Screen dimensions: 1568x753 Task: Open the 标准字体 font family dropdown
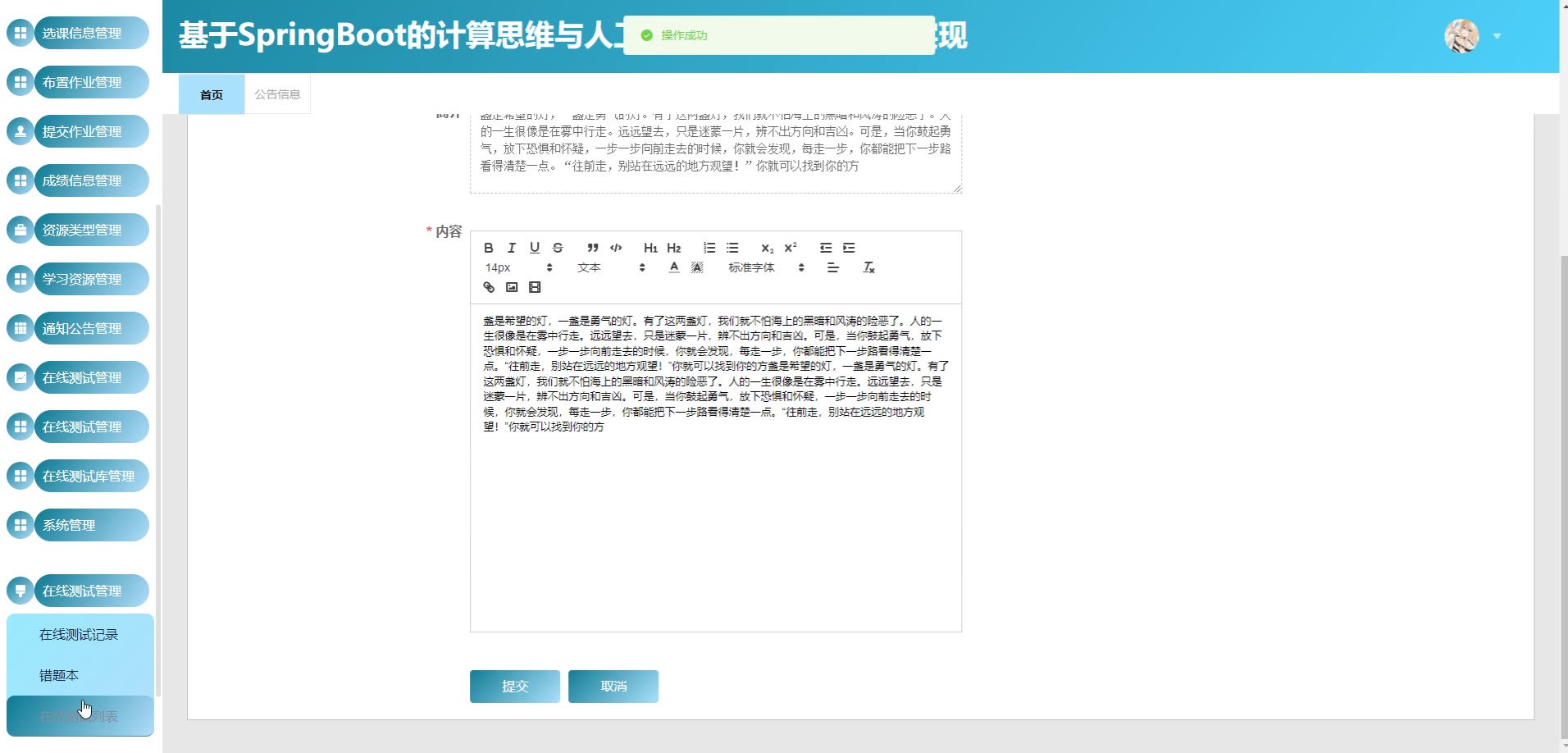tap(766, 267)
